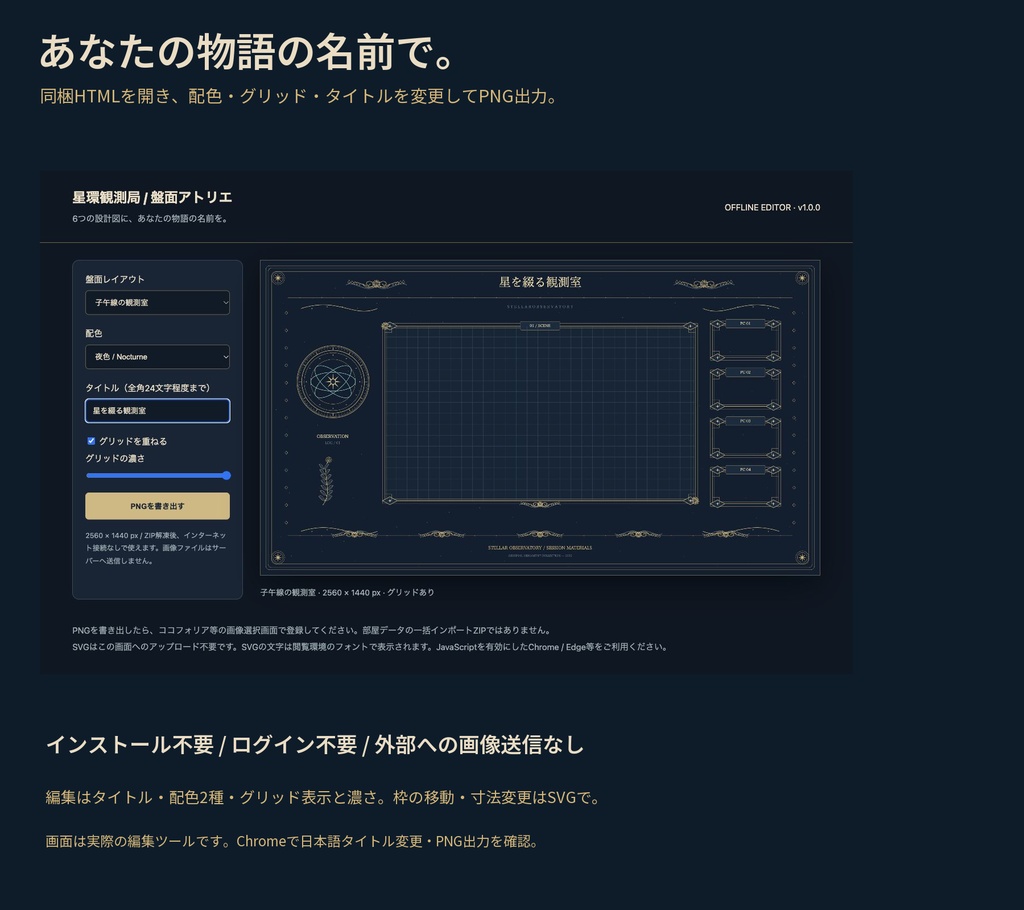Open the 配色 dropdown showing 夜色 / Nocturne
1024x910 pixels.
[157, 357]
